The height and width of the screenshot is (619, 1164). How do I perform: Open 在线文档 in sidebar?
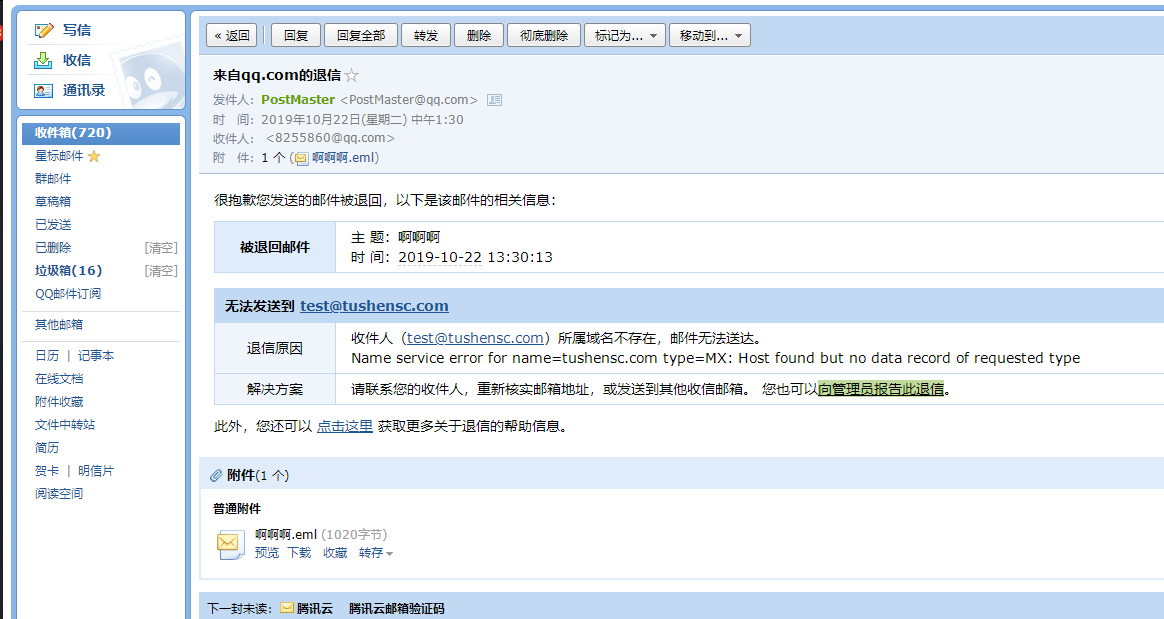[59, 379]
